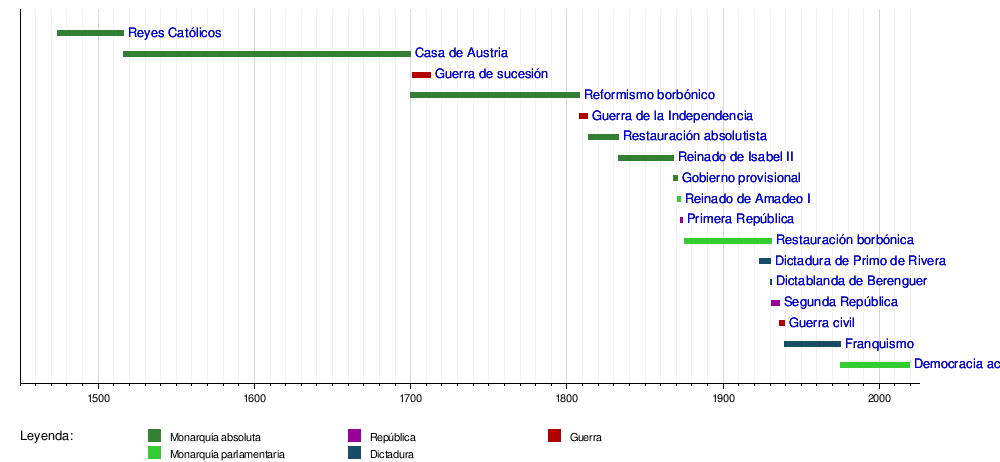This screenshot has height=462, width=1000.
Task: Open Reinado de Isabel II link
Action: (x=735, y=157)
